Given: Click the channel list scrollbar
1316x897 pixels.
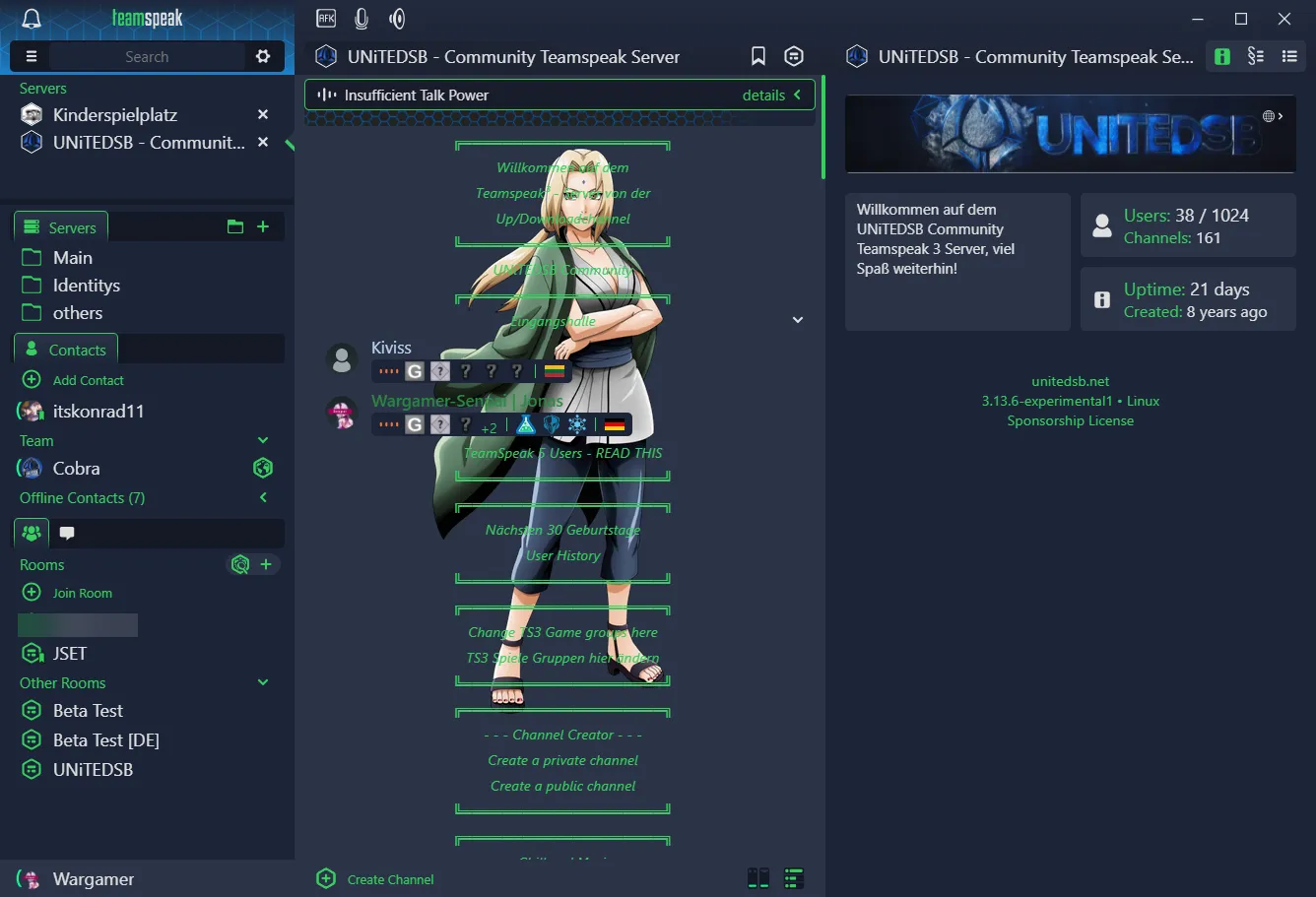Looking at the screenshot, I should (823, 128).
